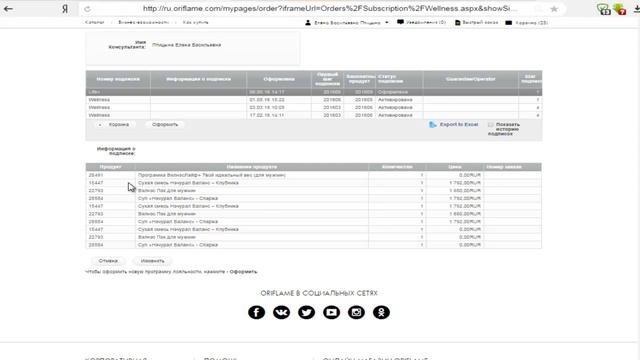The height and width of the screenshot is (360, 640).
Task: Select the highlighted top subscription row with status Оформлена
Action: 314,92
